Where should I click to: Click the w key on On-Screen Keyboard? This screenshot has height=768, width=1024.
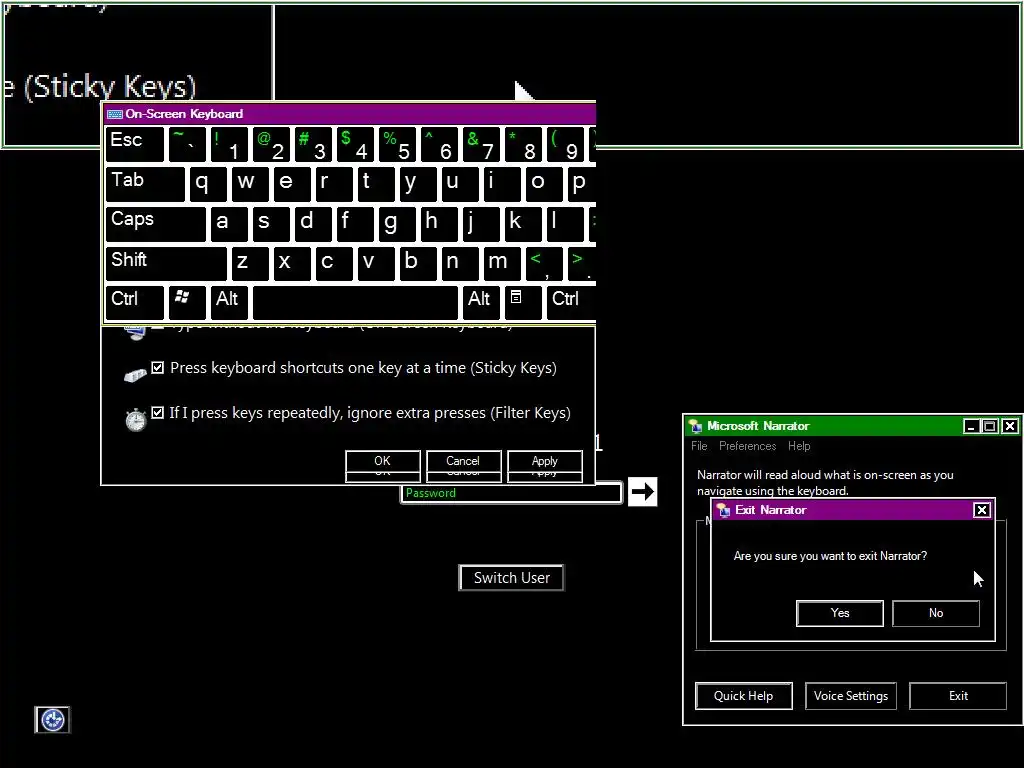tap(250, 184)
